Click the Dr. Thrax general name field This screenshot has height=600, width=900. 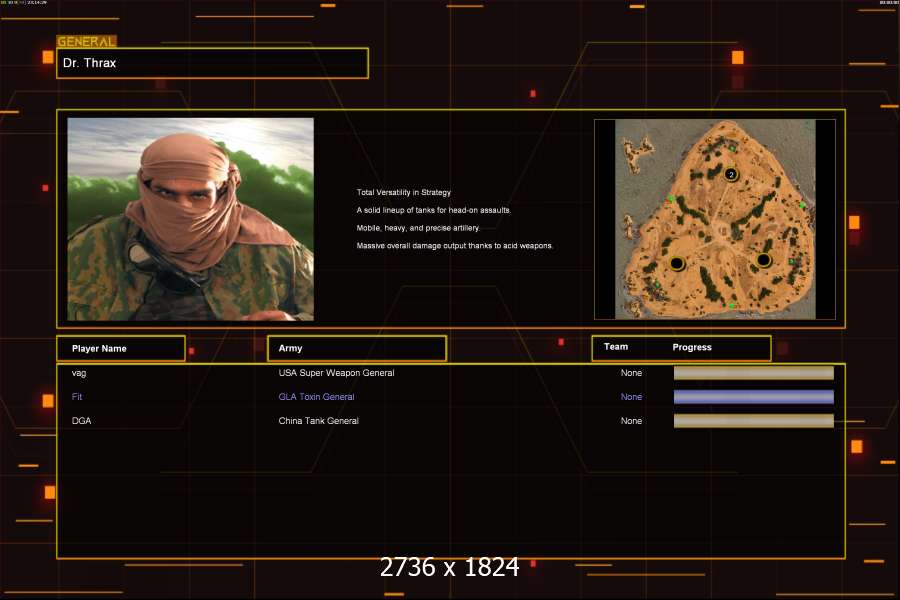point(212,63)
